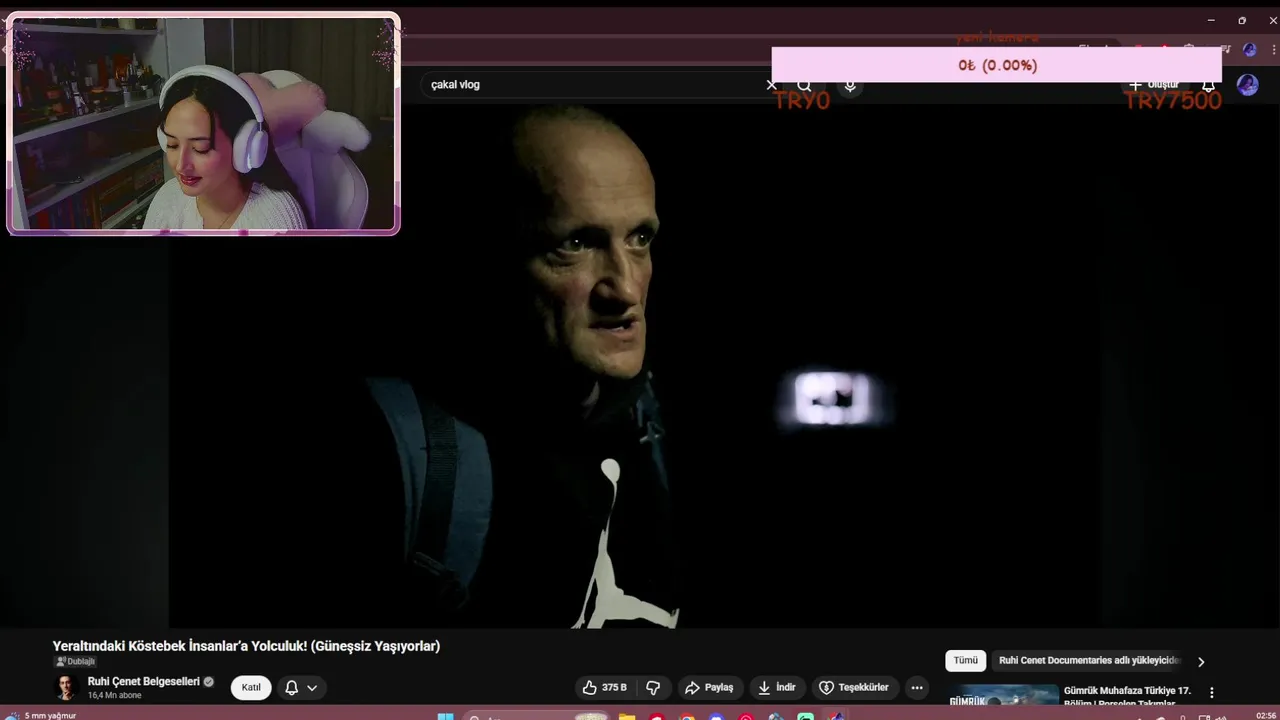Open options menu for Gümrük Muhafaza video
The width and height of the screenshot is (1280, 720).
(1212, 693)
